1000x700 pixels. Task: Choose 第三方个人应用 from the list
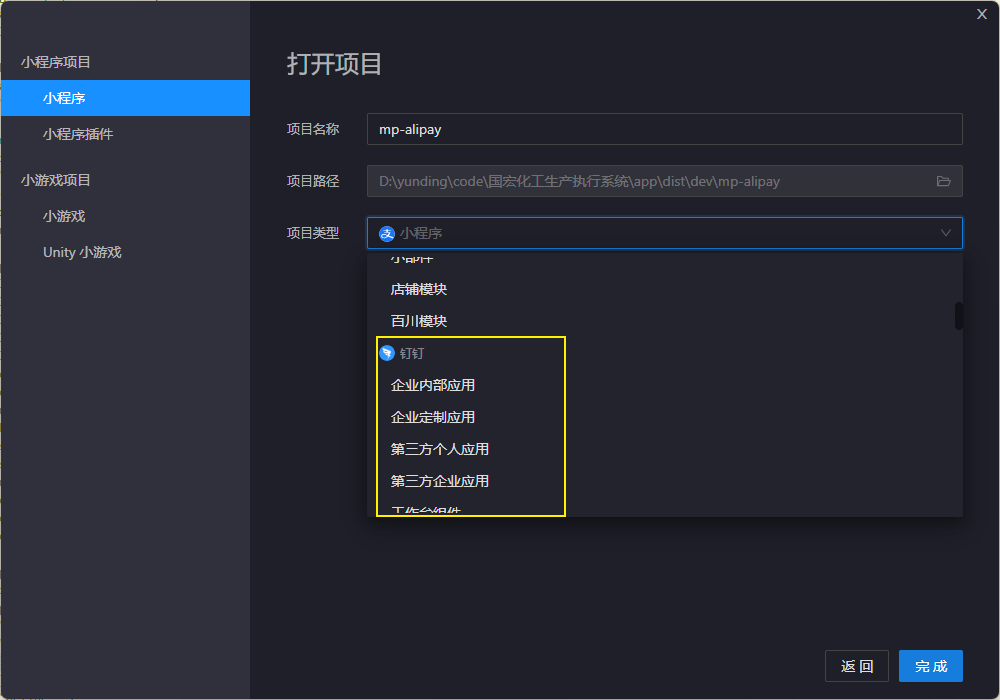tap(665, 449)
